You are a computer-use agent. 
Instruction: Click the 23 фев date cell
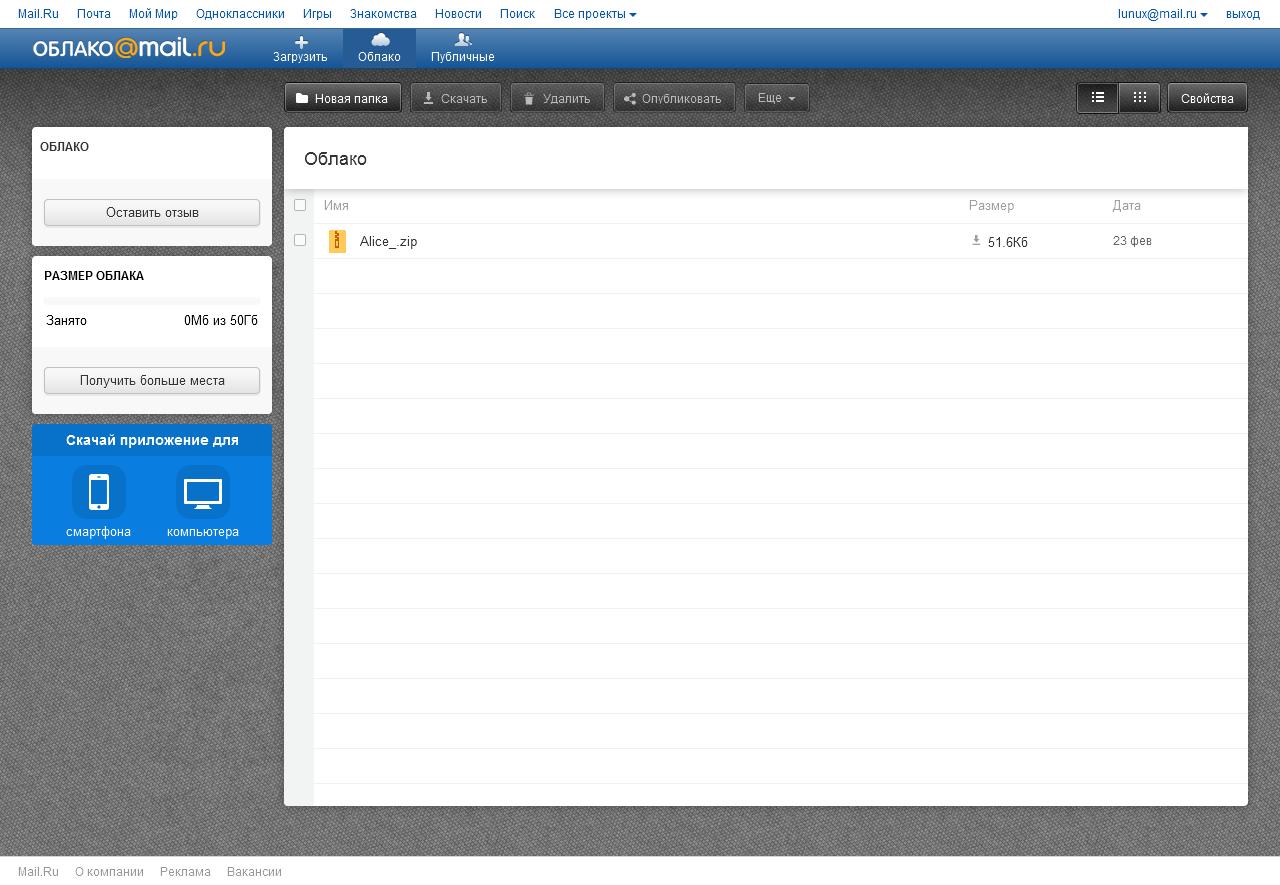1132,241
